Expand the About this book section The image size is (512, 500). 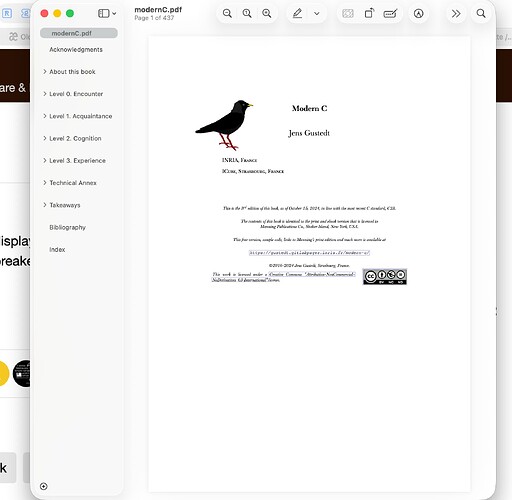(x=45, y=72)
